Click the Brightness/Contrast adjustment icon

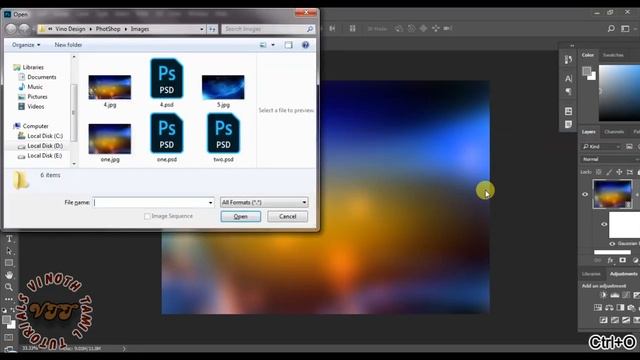point(604,295)
